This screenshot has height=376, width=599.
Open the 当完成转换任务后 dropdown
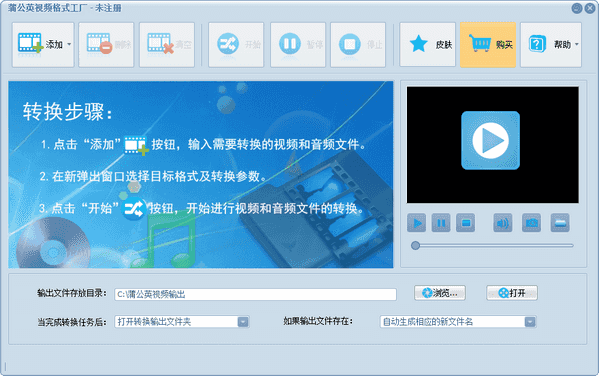coord(181,322)
